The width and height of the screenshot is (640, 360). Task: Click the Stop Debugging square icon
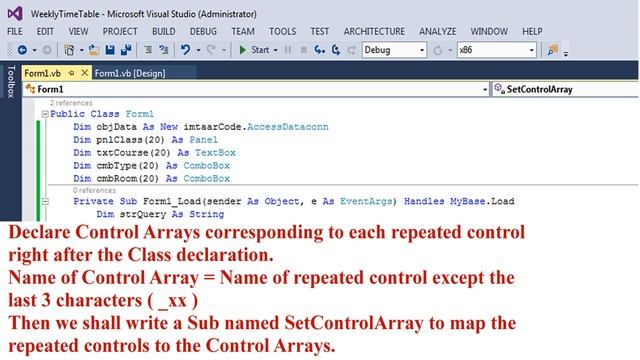[x=304, y=50]
